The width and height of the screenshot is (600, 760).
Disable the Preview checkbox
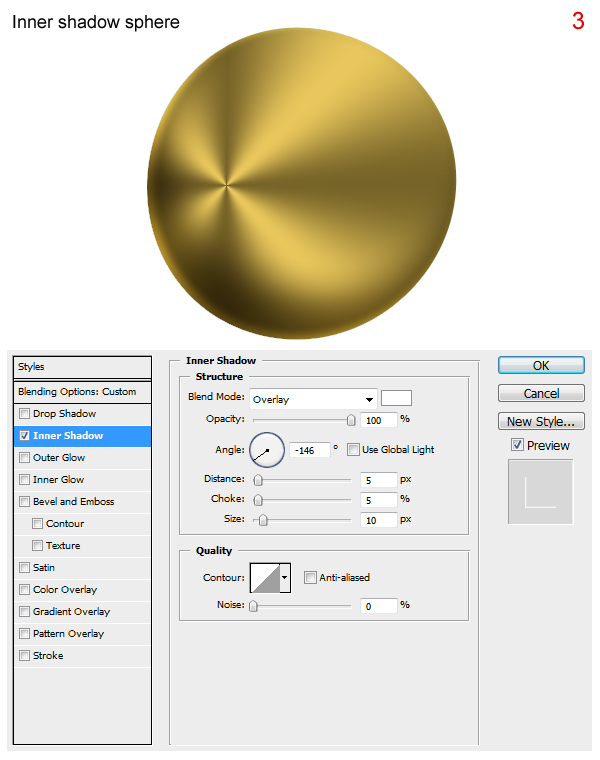coord(517,445)
